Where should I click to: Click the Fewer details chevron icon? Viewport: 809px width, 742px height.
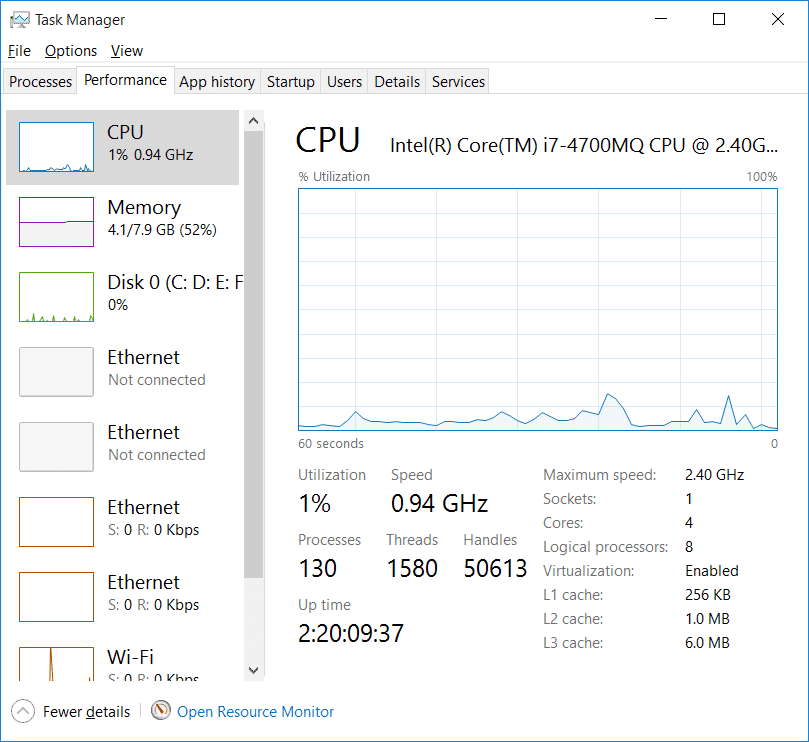point(23,711)
